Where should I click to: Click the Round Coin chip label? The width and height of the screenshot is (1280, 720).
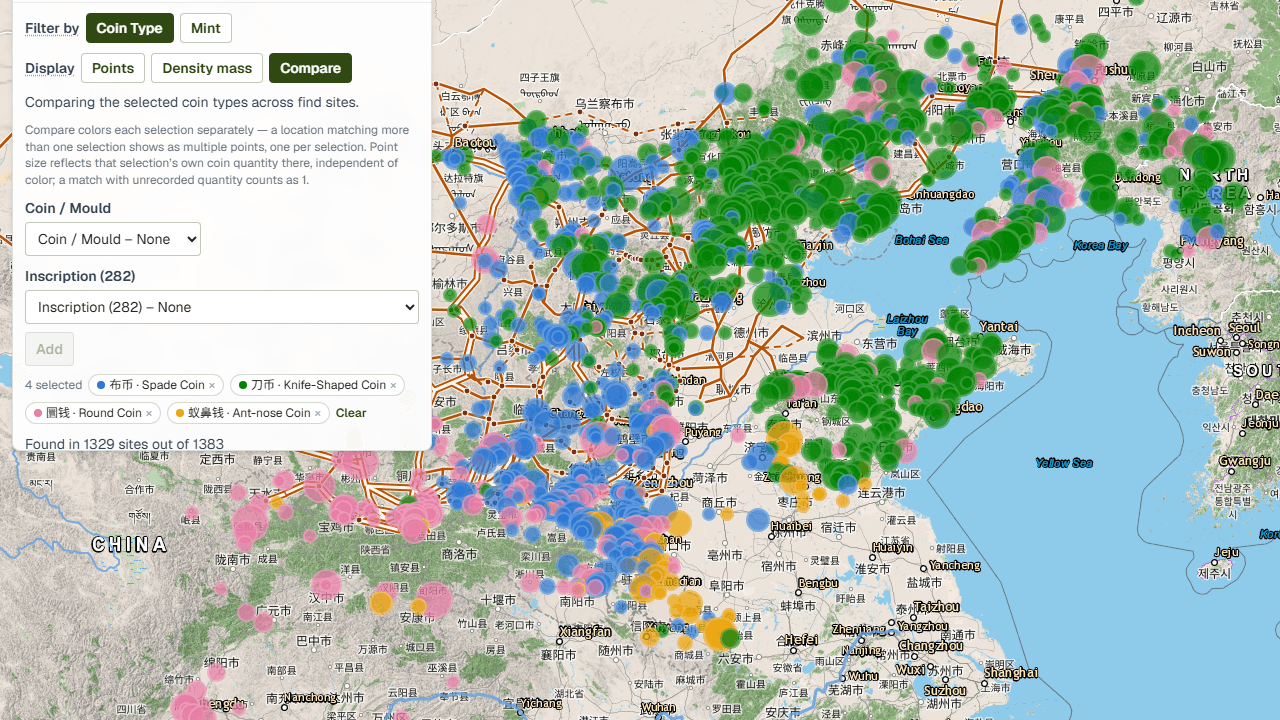[94, 413]
